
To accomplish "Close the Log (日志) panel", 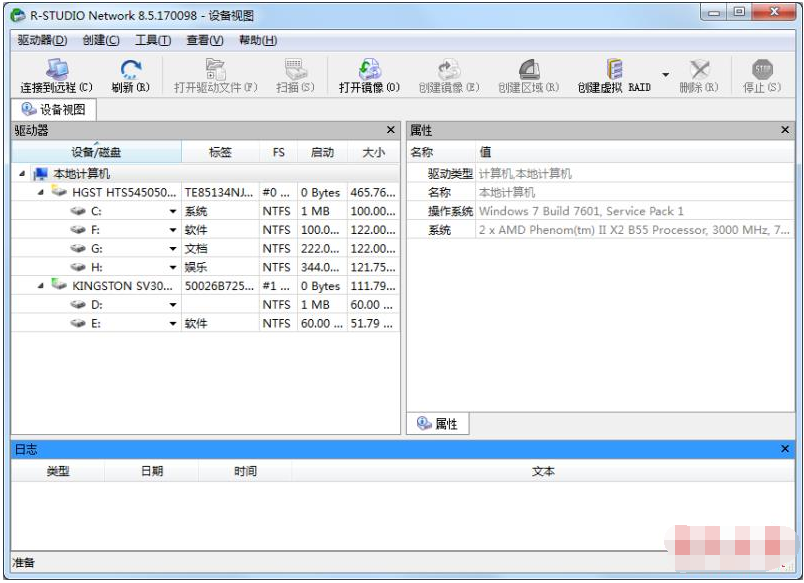I will 785,449.
